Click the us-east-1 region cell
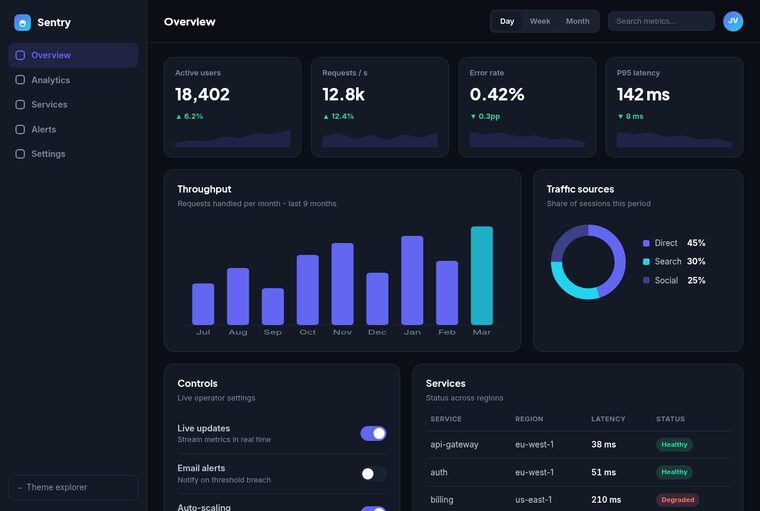The height and width of the screenshot is (511, 760). (533, 500)
